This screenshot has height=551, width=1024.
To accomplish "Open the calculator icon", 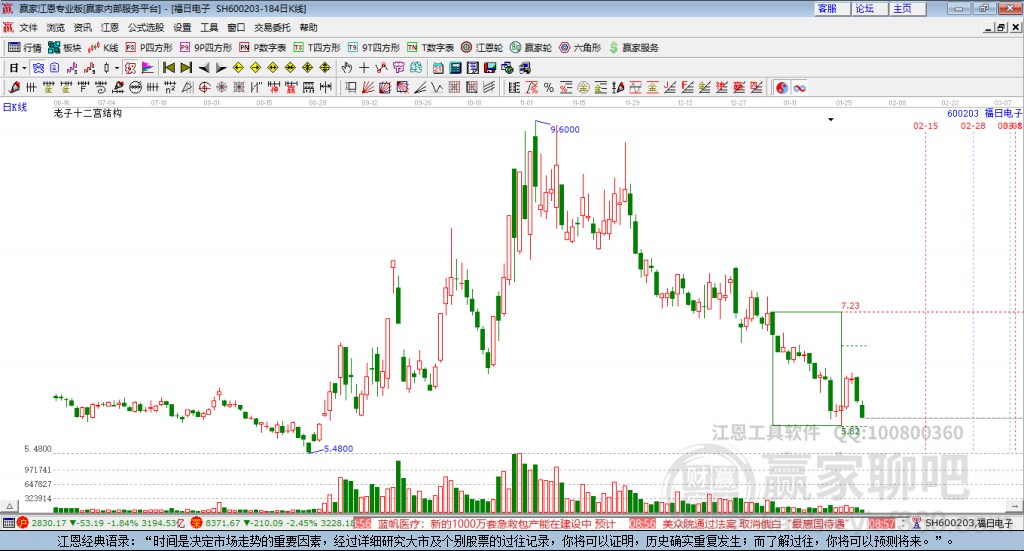I will [455, 68].
